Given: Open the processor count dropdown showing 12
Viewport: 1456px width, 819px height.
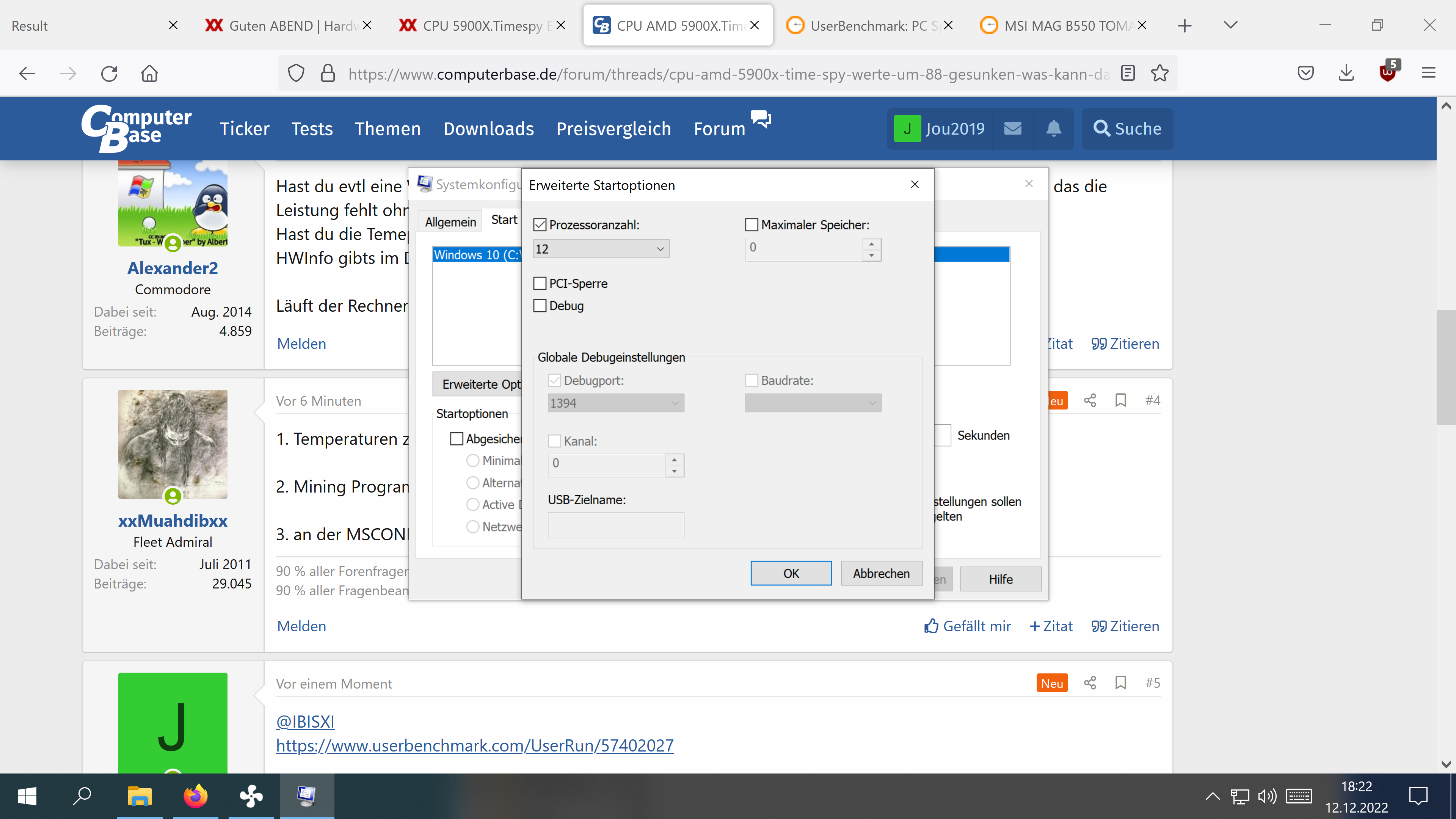Looking at the screenshot, I should click(x=601, y=249).
